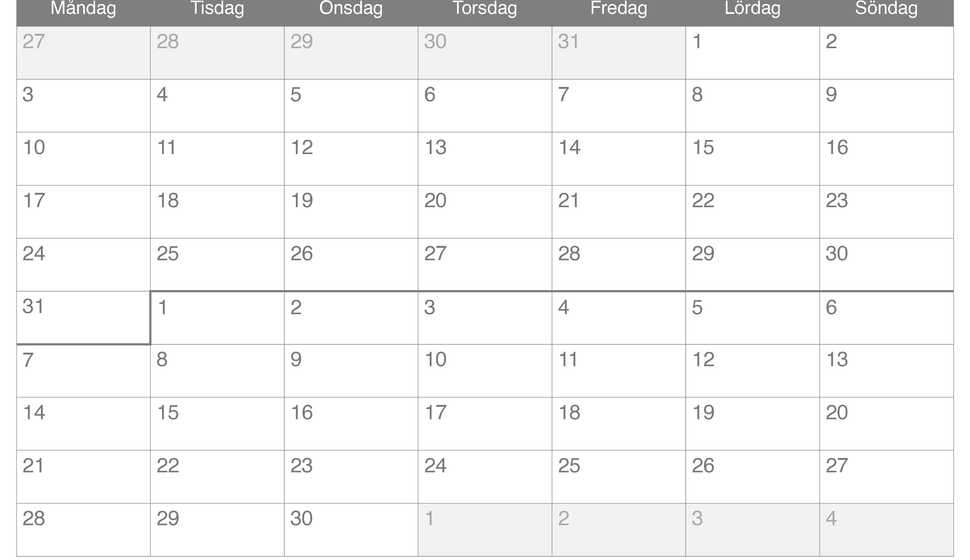
Task: Select day 7 in the Fredag column
Action: 619,106
